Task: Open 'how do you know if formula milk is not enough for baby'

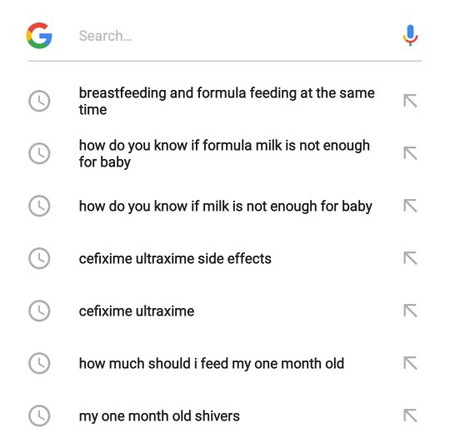Action: [224, 154]
